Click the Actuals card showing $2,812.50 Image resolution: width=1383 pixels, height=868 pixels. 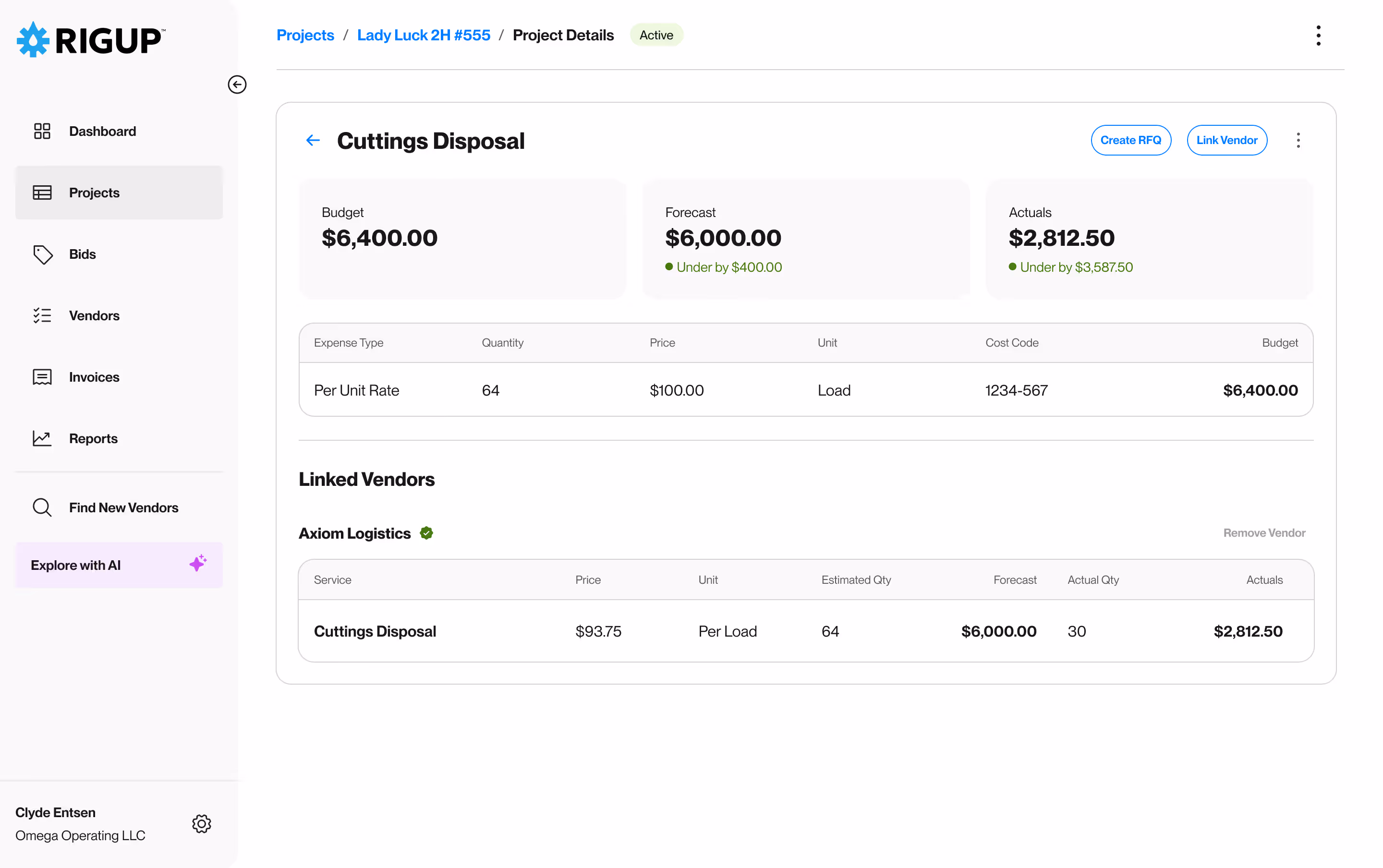pyautogui.click(x=1149, y=240)
